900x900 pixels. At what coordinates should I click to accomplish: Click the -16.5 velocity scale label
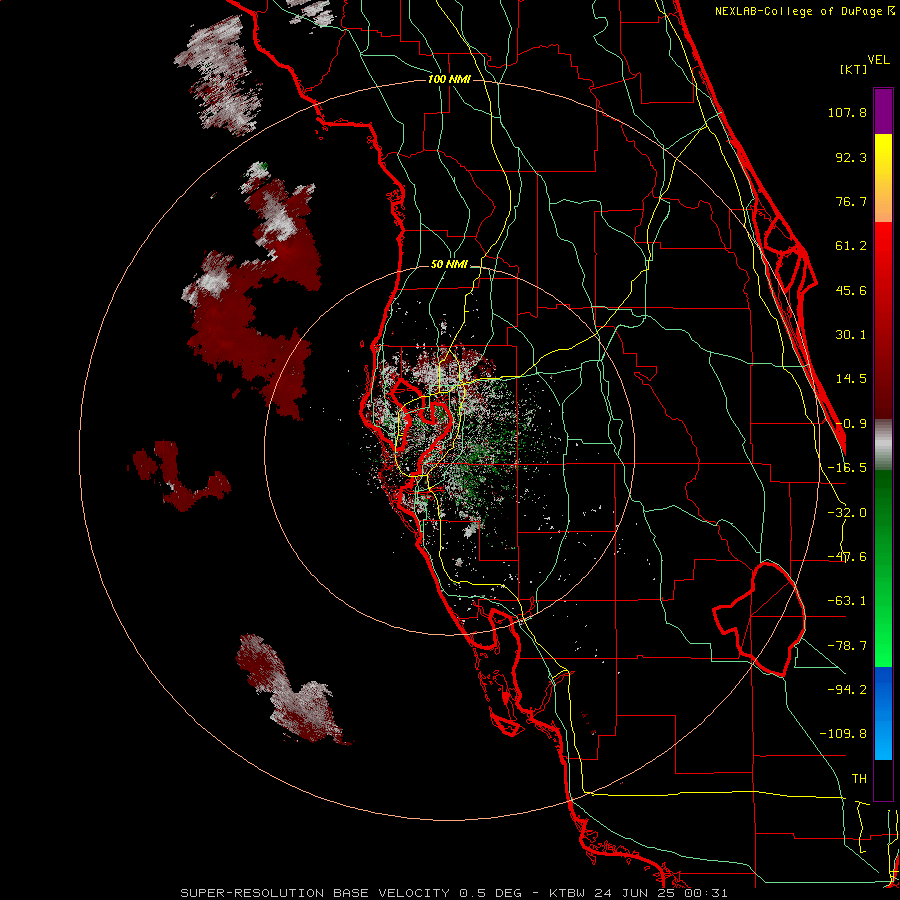click(x=847, y=468)
